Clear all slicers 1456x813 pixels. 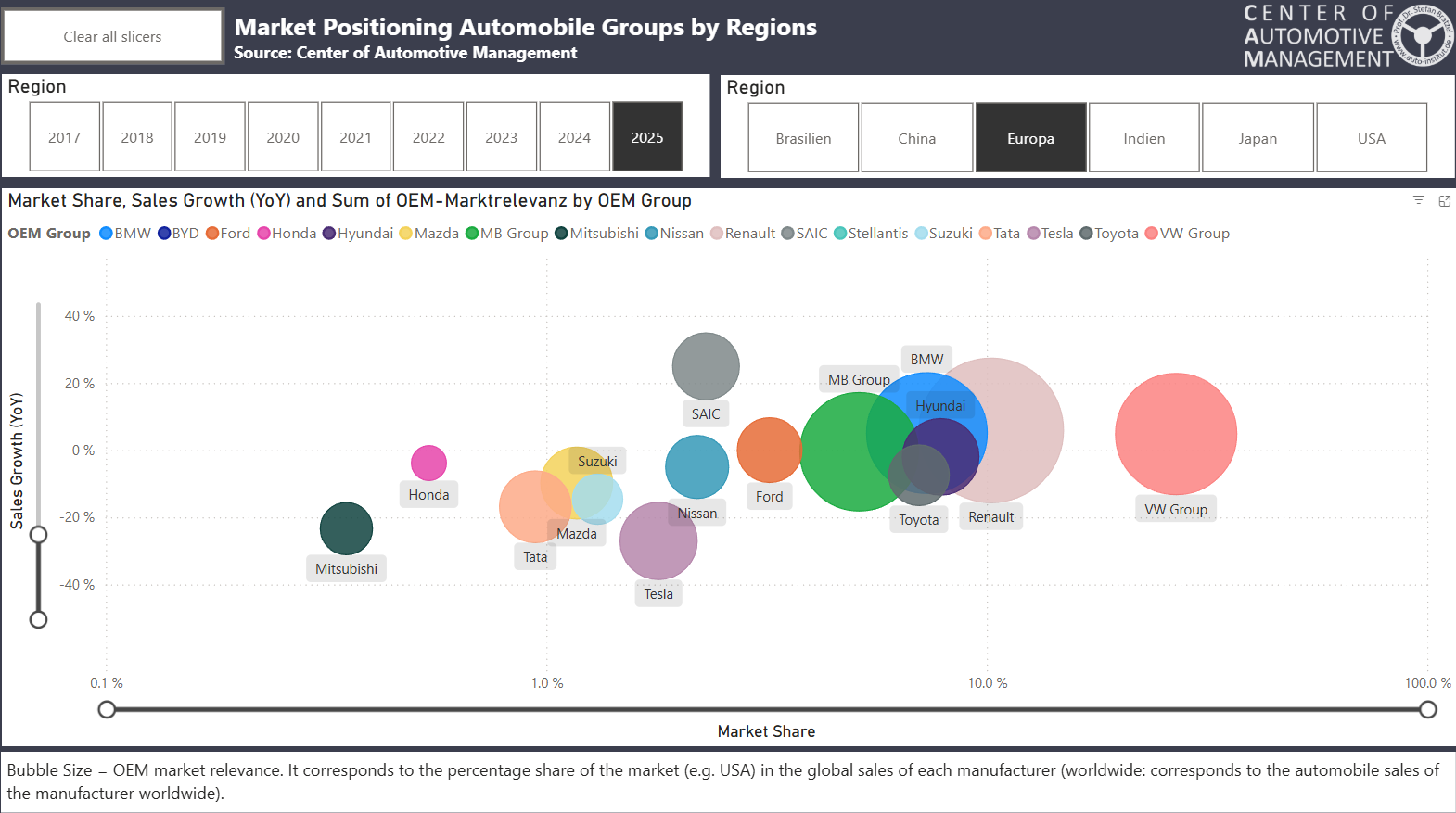click(x=113, y=37)
